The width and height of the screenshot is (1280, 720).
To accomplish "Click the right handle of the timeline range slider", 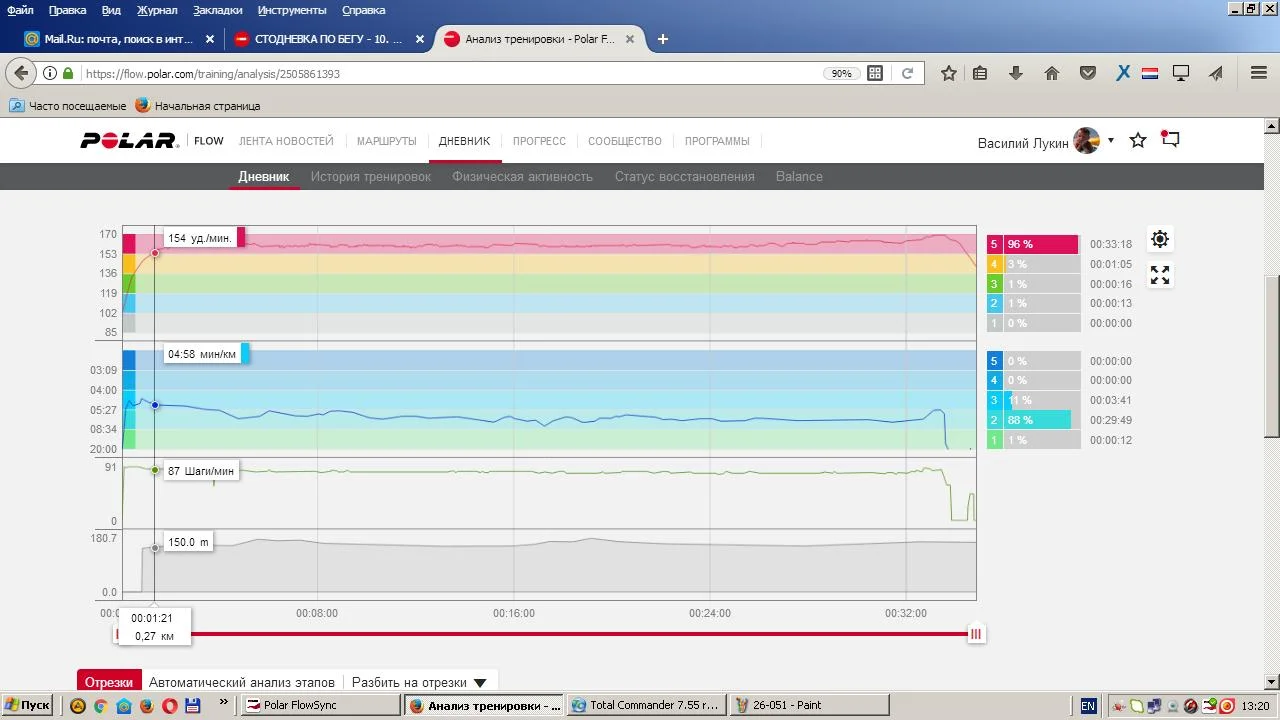I will 976,634.
